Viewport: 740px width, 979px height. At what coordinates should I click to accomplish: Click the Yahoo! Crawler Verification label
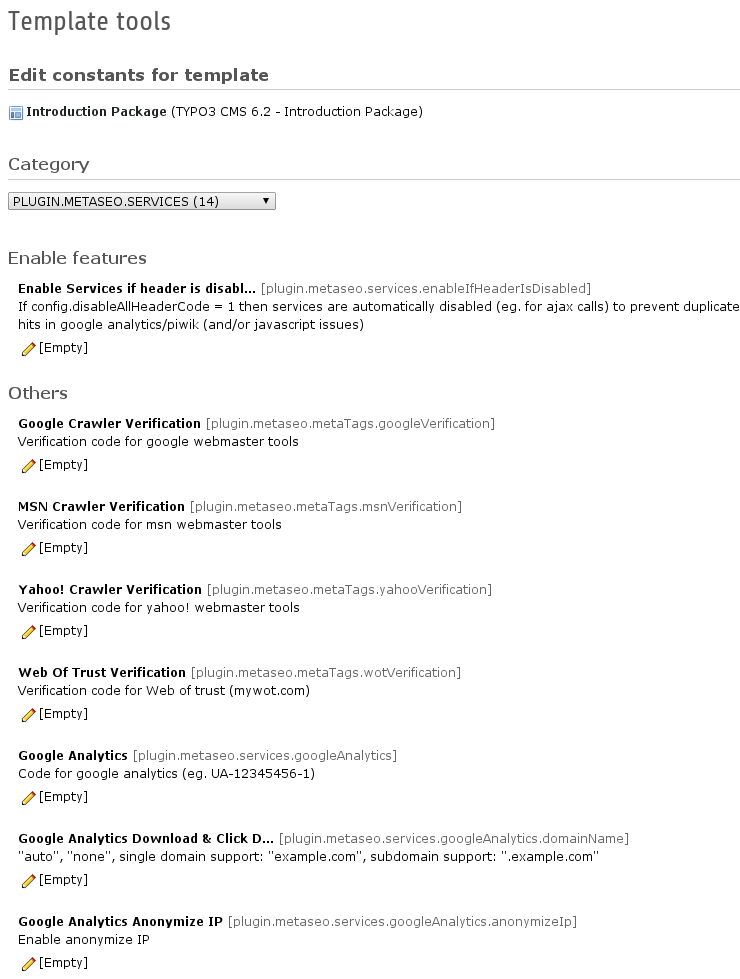pyautogui.click(x=110, y=590)
